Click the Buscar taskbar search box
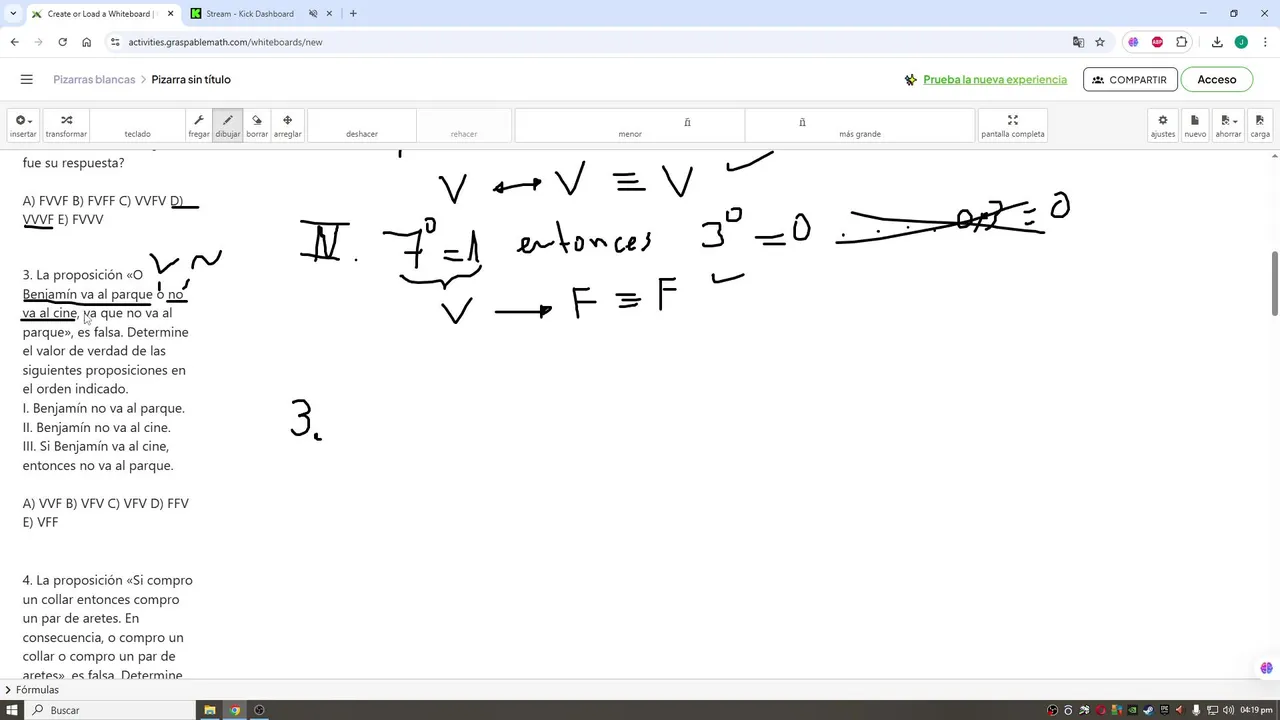 [x=110, y=710]
